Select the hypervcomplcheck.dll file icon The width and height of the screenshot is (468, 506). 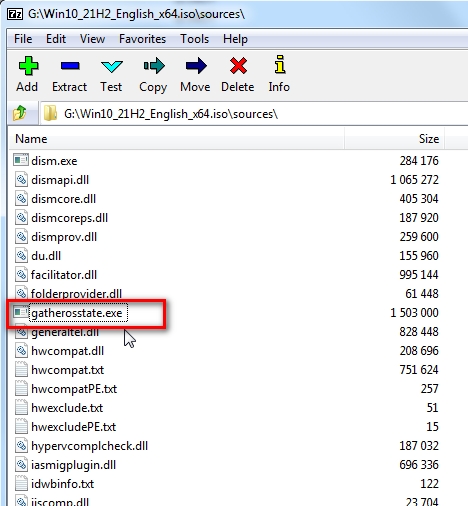[21, 445]
